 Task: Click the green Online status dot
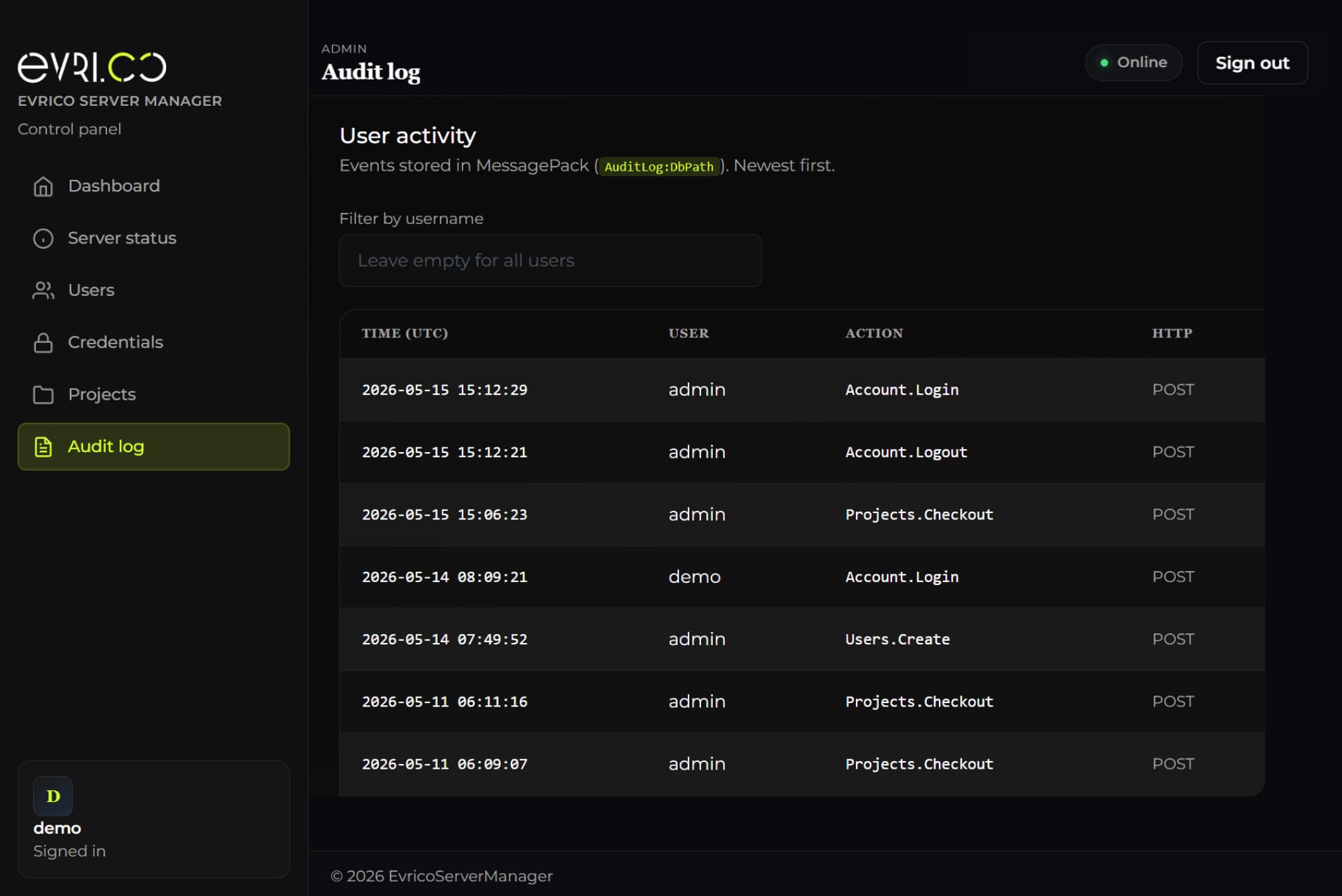click(x=1104, y=62)
